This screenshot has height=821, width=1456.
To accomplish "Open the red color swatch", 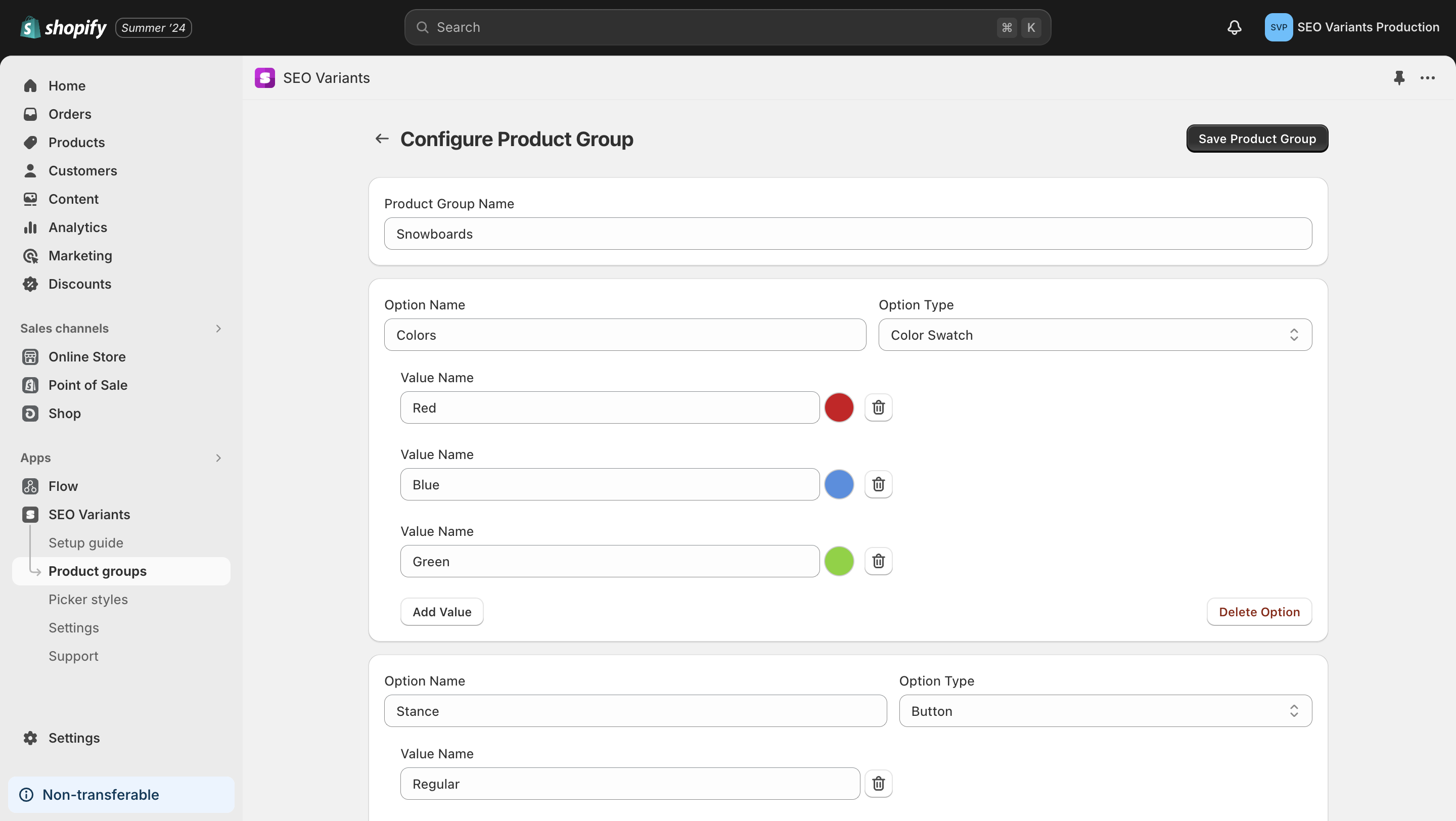I will pyautogui.click(x=839, y=407).
